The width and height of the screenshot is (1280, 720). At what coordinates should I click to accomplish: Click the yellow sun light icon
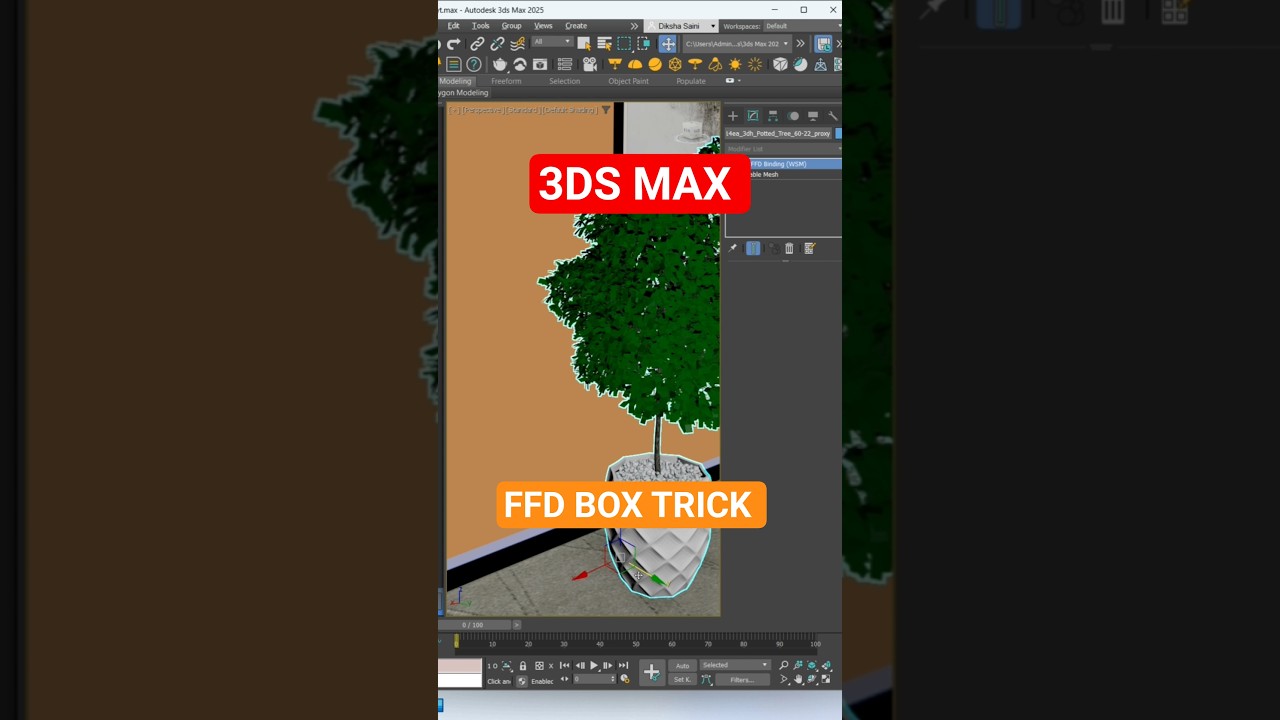pyautogui.click(x=735, y=64)
